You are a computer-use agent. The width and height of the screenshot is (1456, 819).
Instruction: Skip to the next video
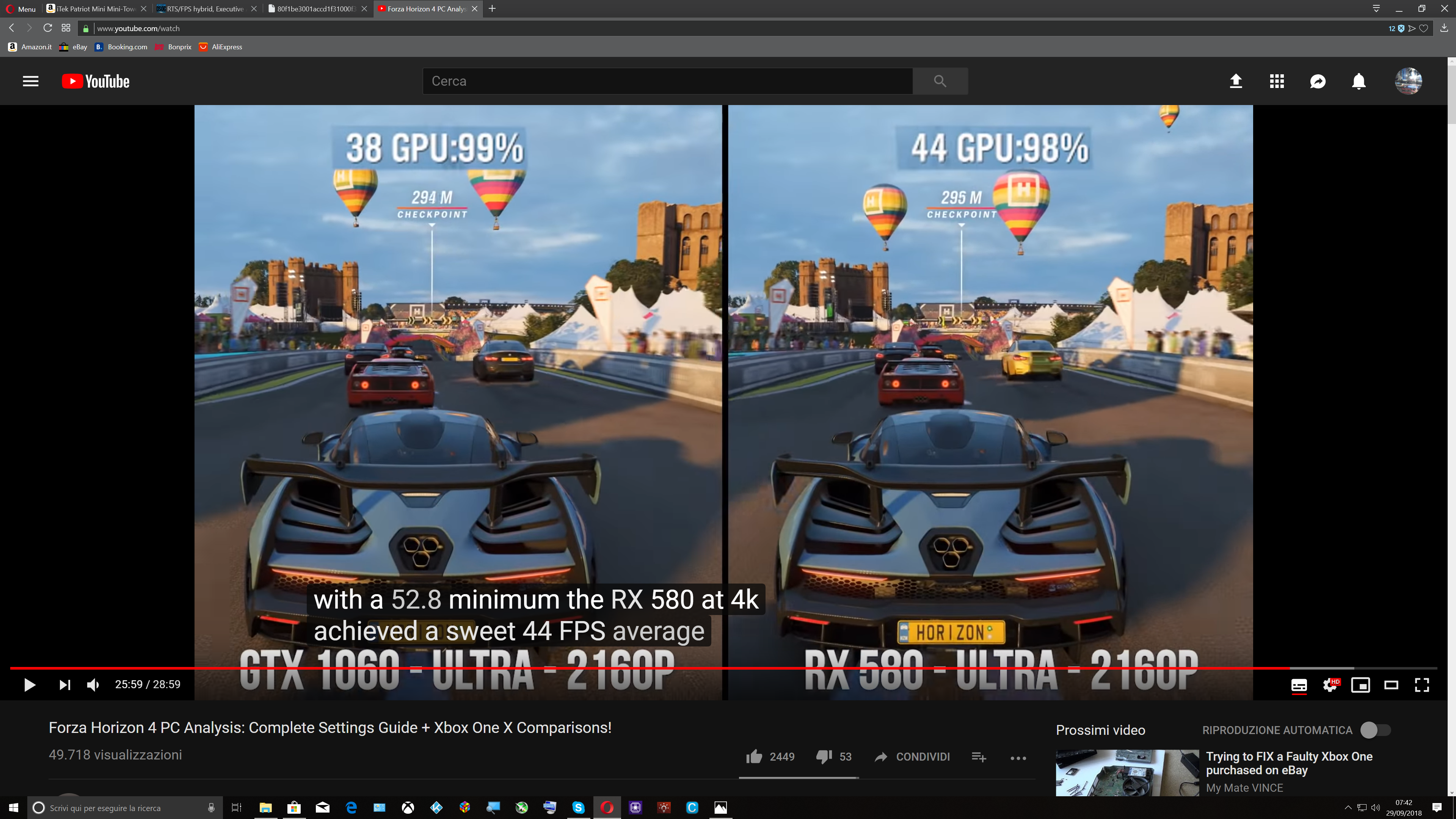tap(65, 685)
